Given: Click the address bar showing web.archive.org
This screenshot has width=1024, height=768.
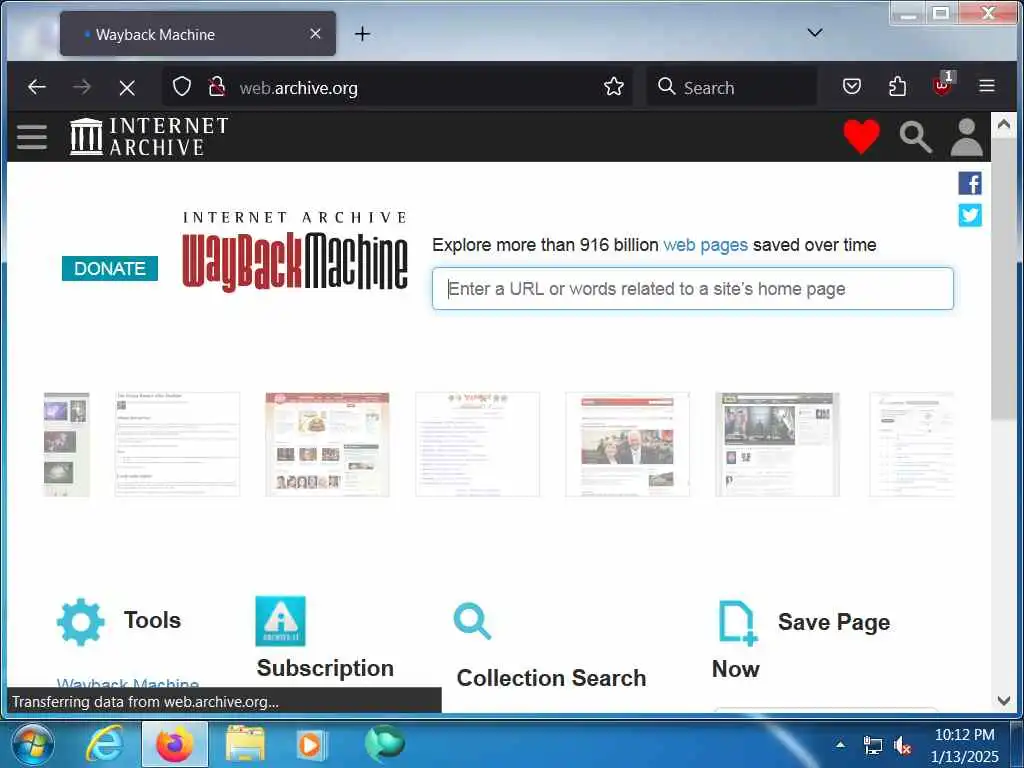Looking at the screenshot, I should (x=397, y=87).
